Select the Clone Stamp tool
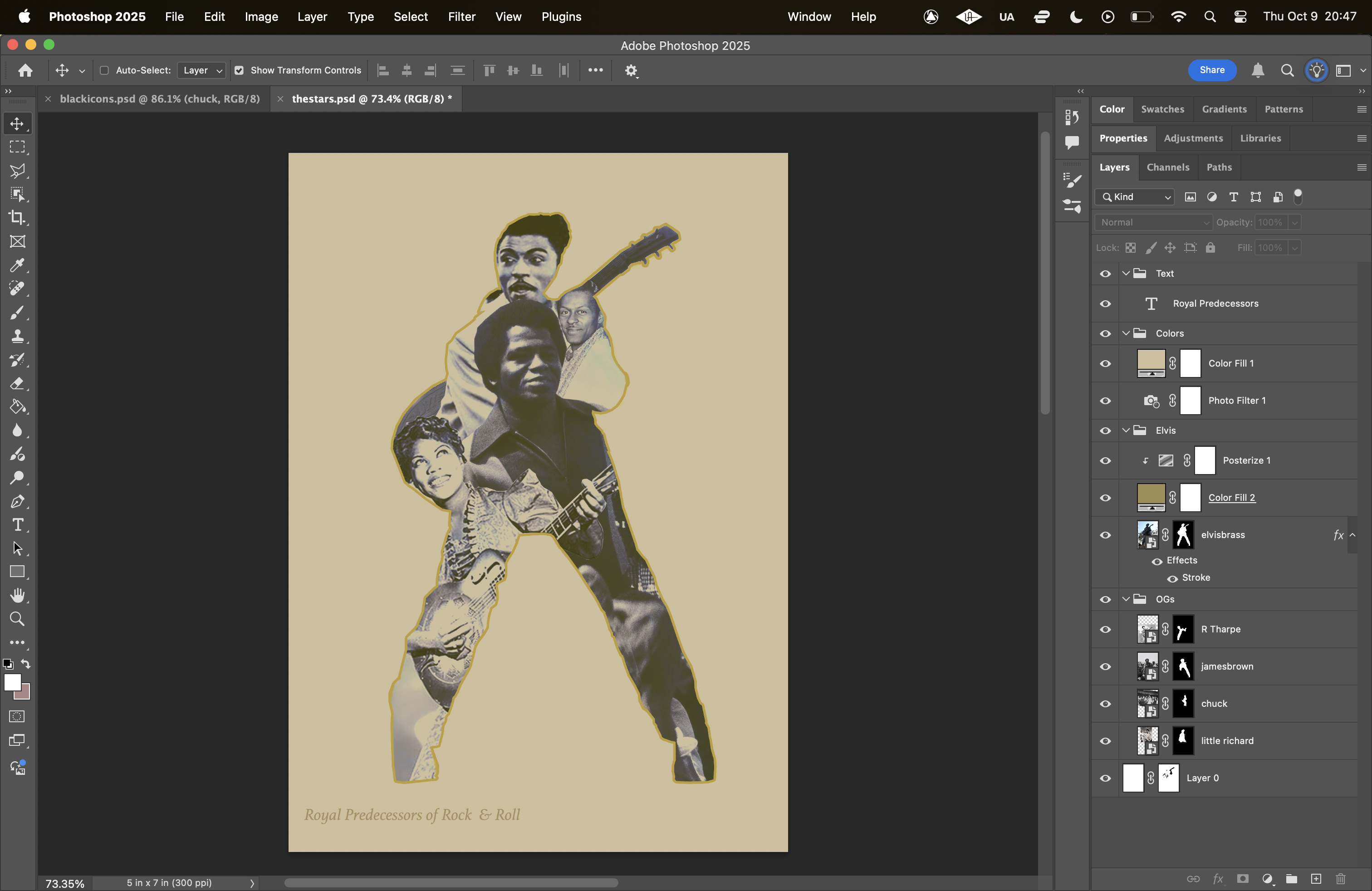 pyautogui.click(x=17, y=336)
